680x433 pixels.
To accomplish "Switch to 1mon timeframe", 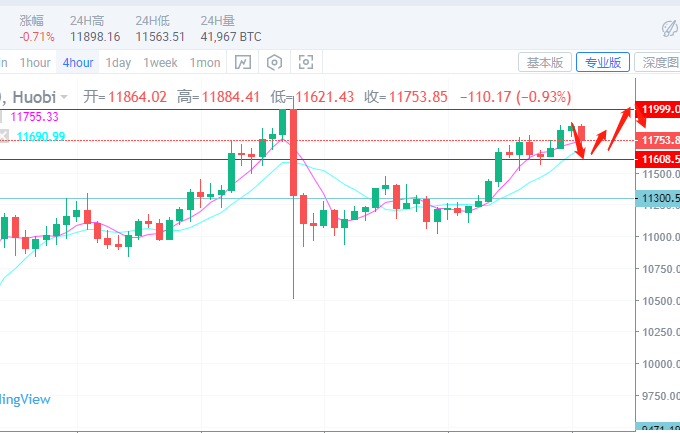I will pos(206,63).
